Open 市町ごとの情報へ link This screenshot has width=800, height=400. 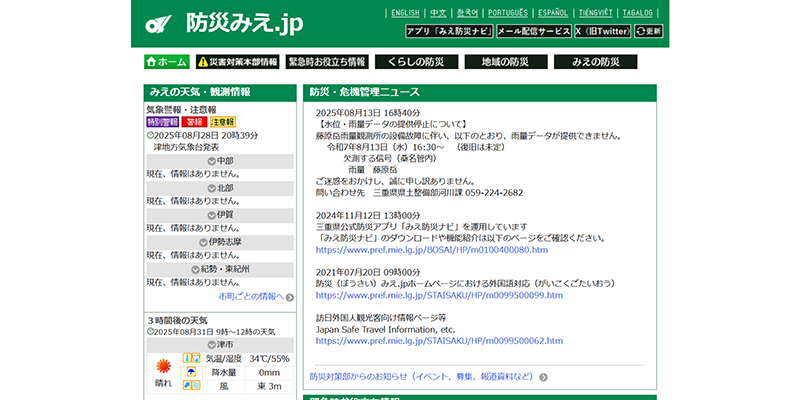coord(251,296)
